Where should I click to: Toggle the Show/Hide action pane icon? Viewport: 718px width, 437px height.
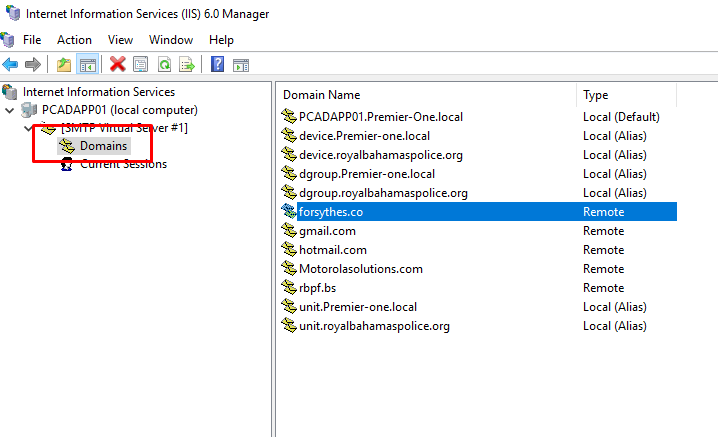[x=241, y=65]
